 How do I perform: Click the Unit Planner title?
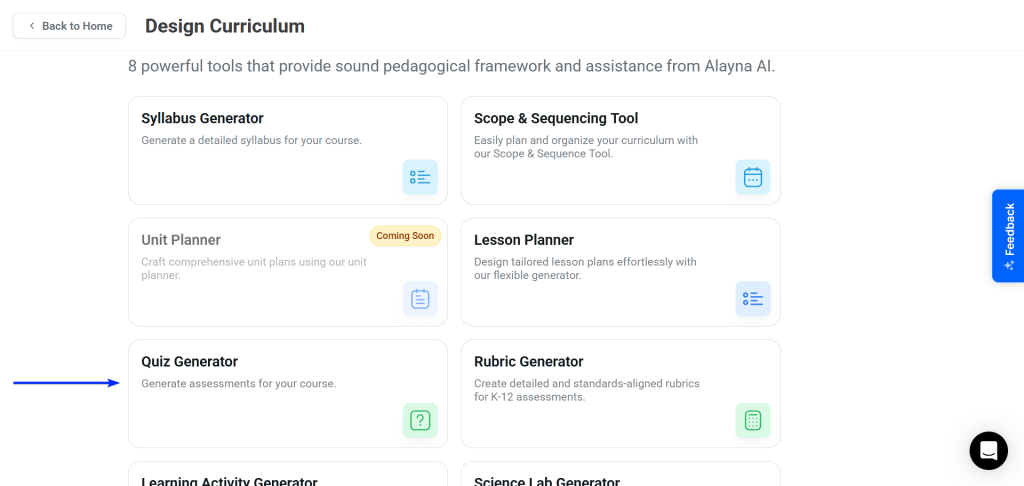181,240
